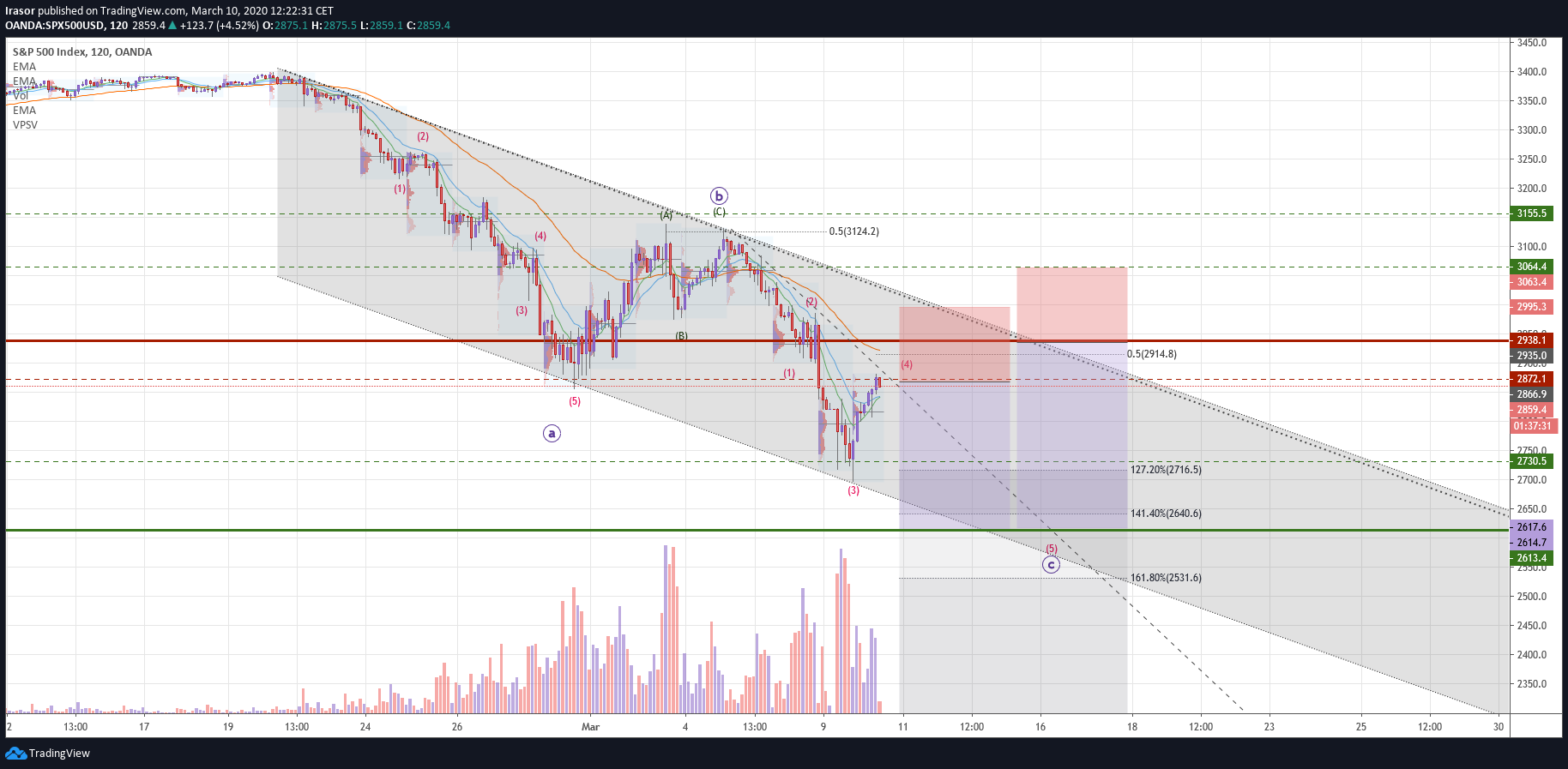Select the circled wave label b
Screen dimensions: 1568x769
[x=719, y=196]
